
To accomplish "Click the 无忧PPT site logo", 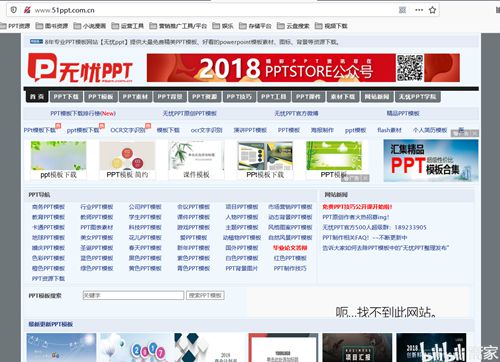I will (80, 68).
